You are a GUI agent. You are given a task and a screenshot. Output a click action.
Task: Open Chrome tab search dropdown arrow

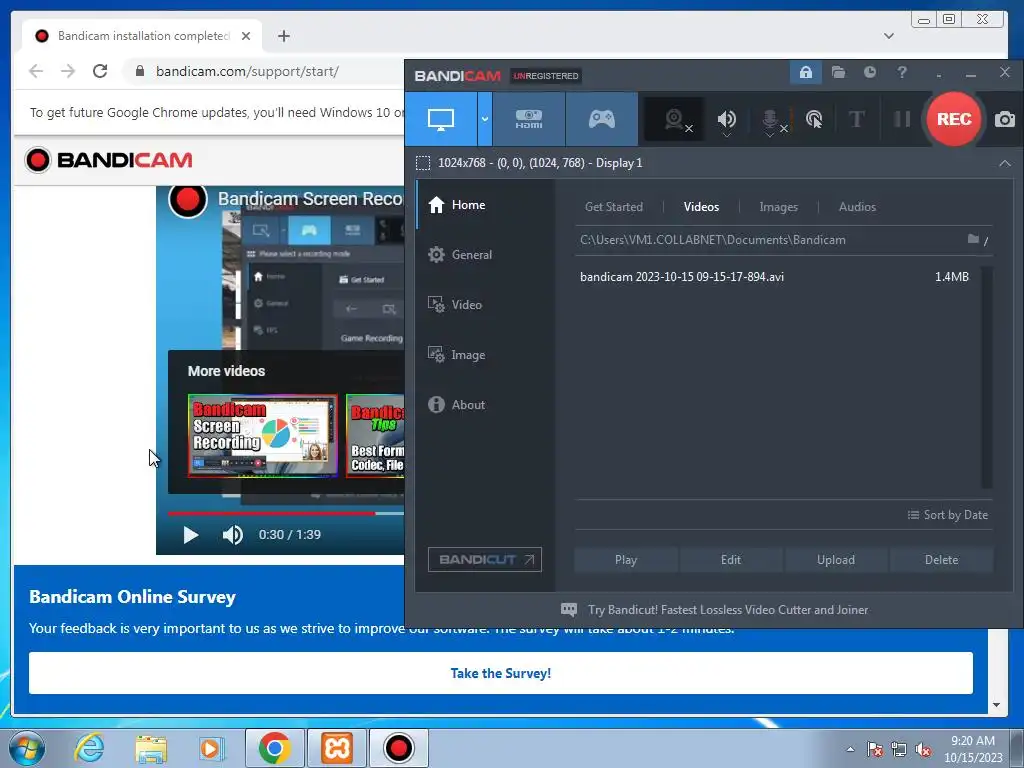889,36
